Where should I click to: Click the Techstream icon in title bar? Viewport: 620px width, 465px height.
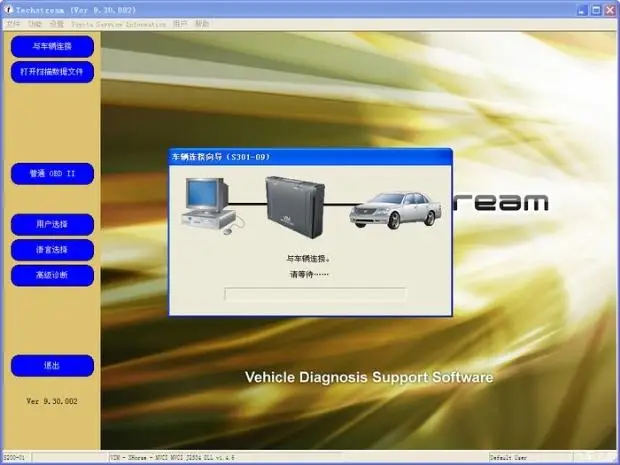[x=8, y=9]
